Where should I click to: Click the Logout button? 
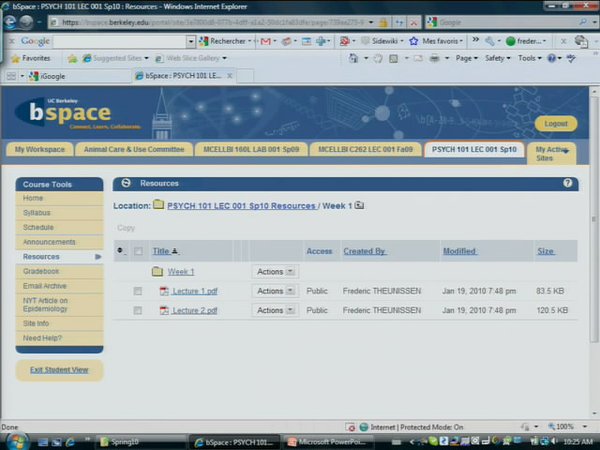pyautogui.click(x=556, y=124)
